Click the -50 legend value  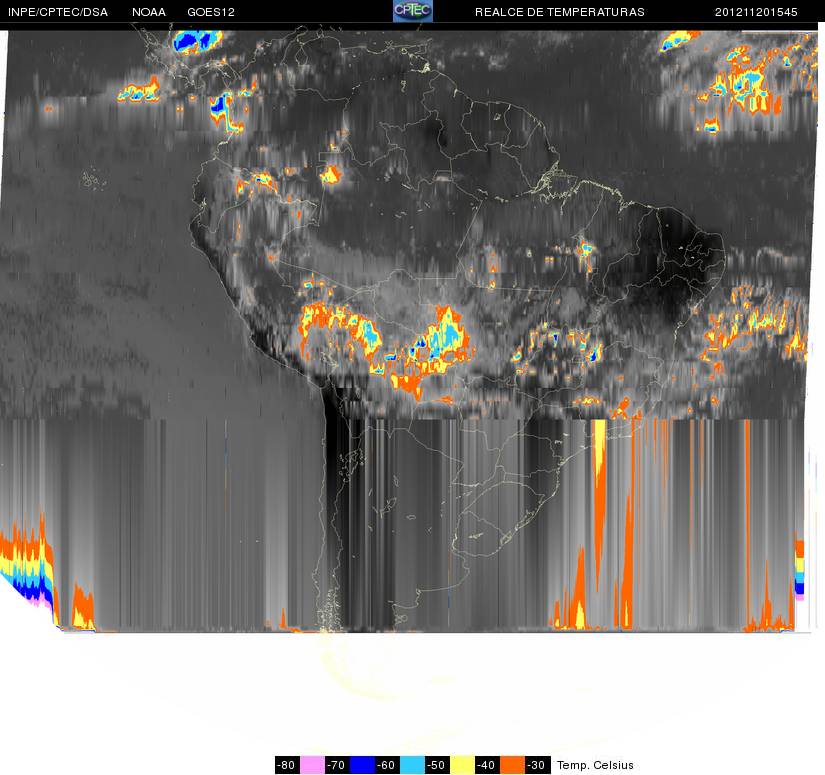point(437,764)
